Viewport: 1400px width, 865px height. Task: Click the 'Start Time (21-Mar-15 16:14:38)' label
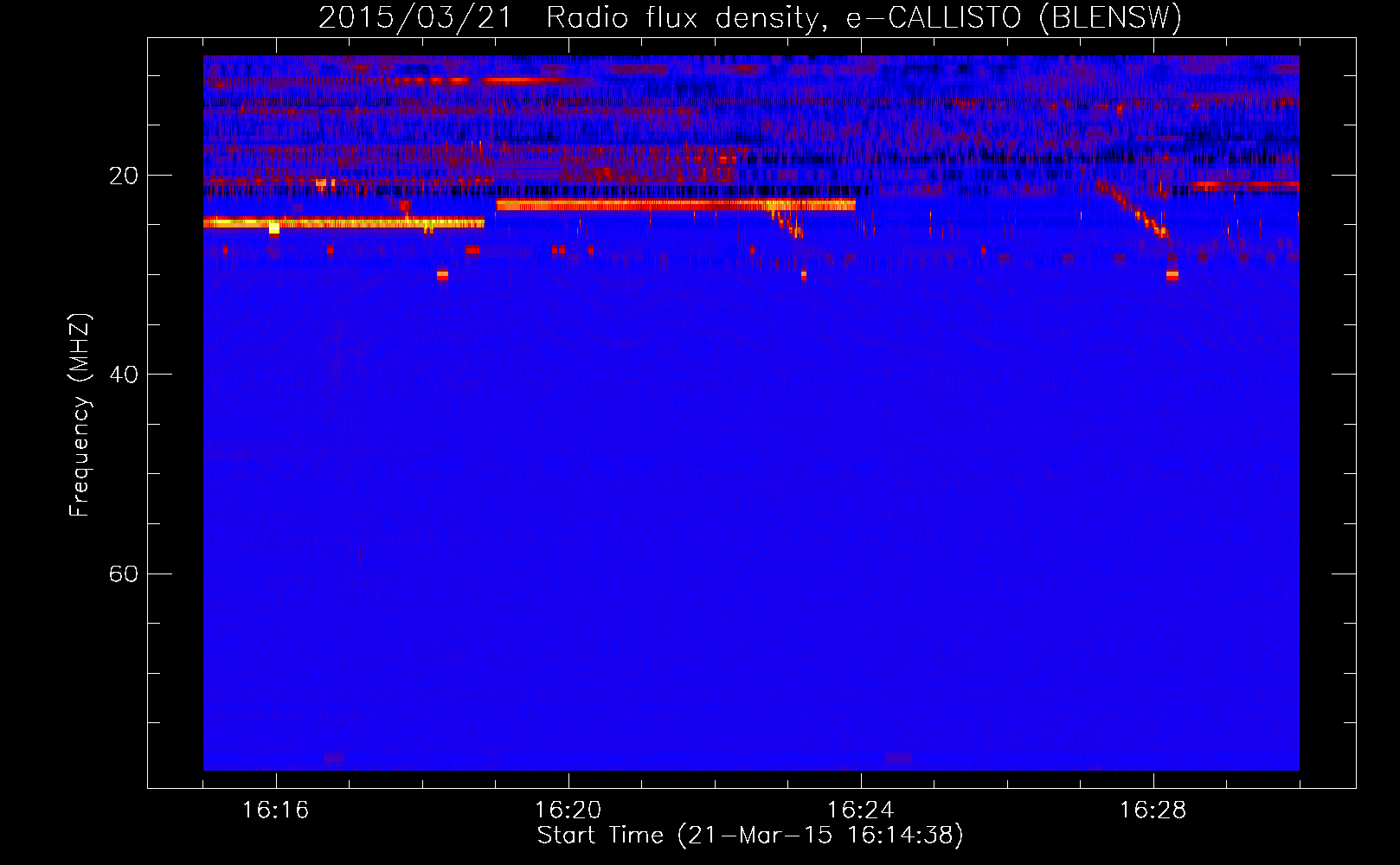750,836
